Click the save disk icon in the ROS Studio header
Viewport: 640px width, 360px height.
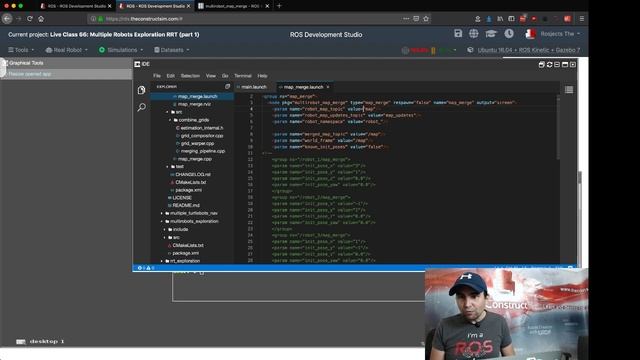tap(458, 34)
